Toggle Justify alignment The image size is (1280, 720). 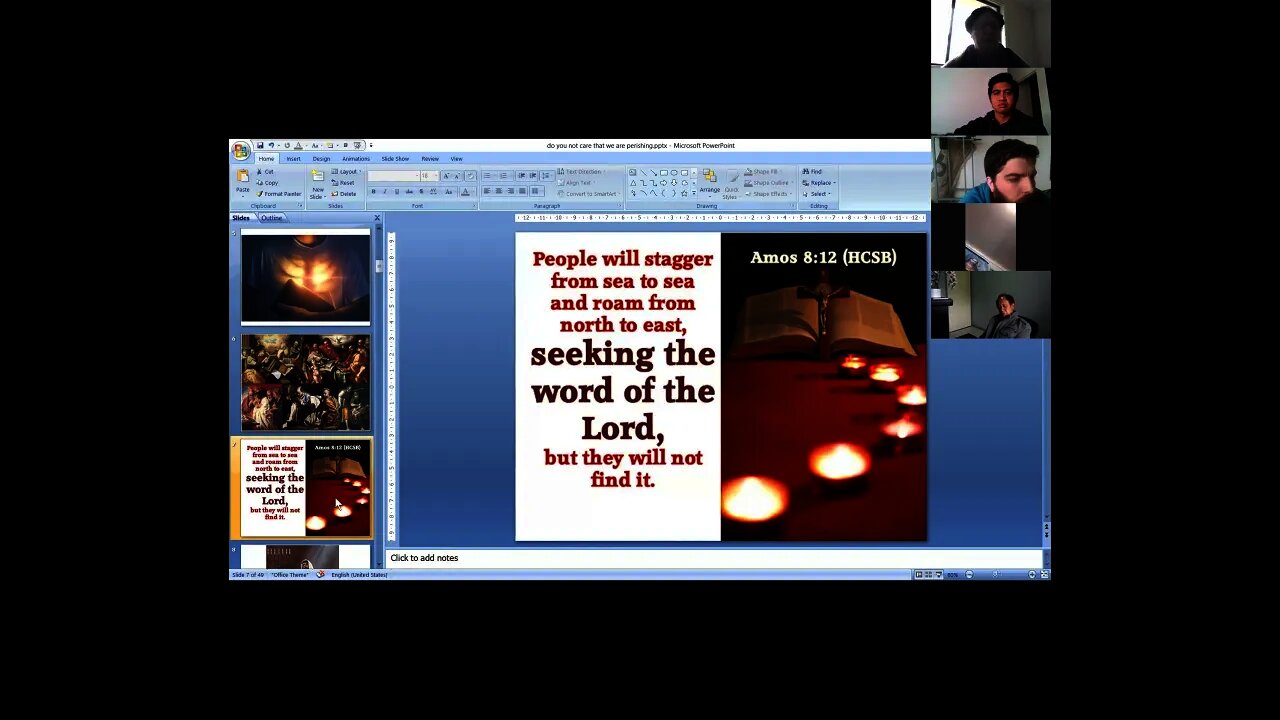pyautogui.click(x=522, y=191)
